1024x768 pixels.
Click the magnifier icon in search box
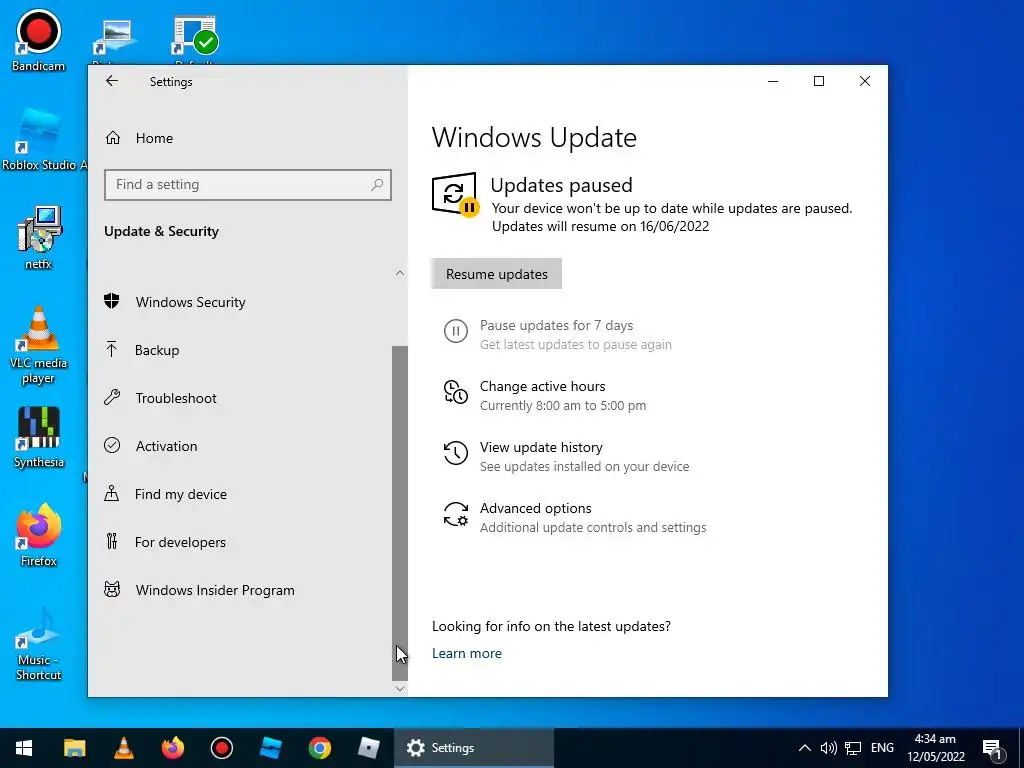(377, 185)
